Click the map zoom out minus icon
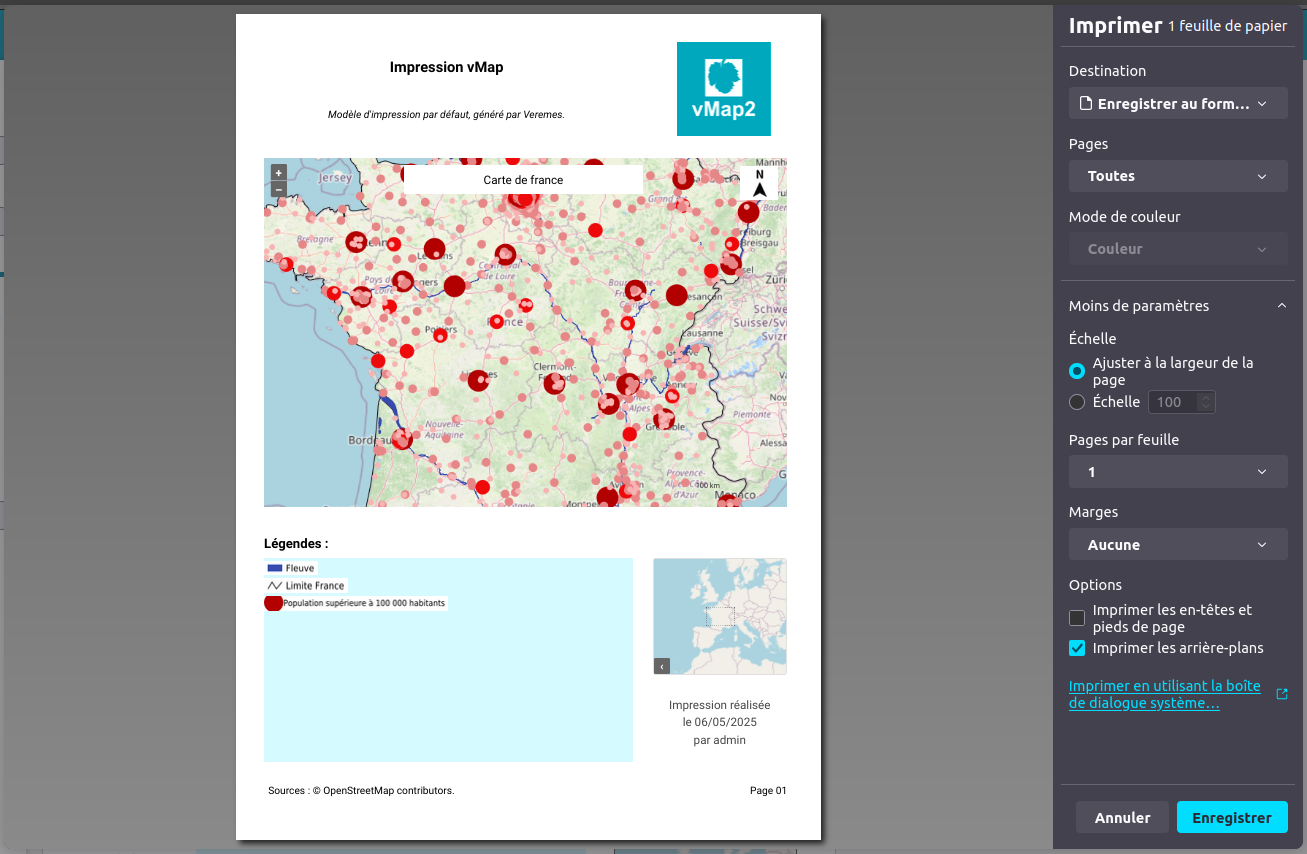 (x=279, y=189)
